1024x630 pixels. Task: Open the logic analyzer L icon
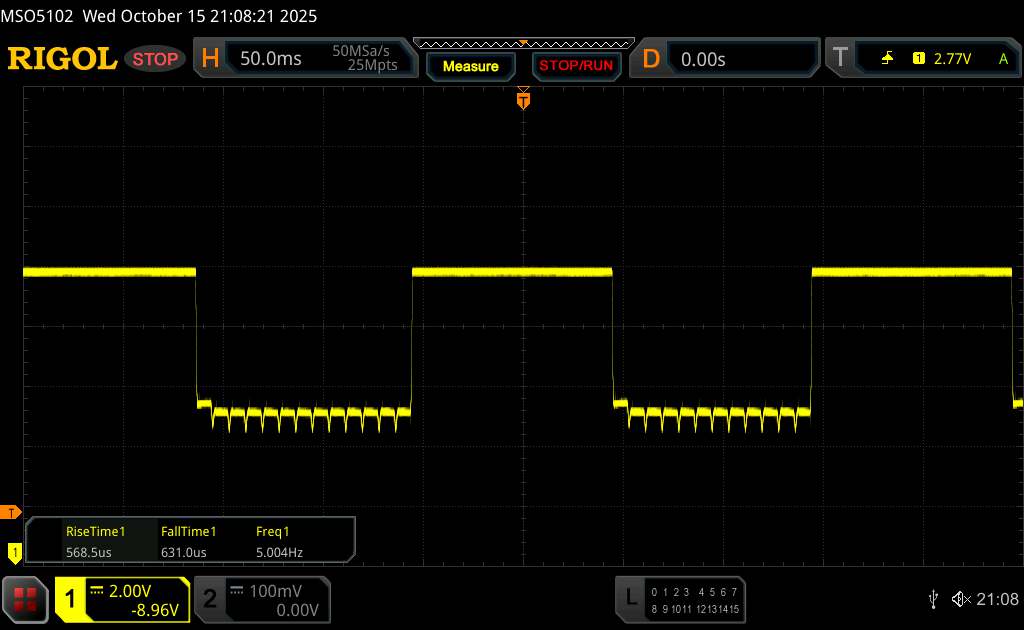631,598
